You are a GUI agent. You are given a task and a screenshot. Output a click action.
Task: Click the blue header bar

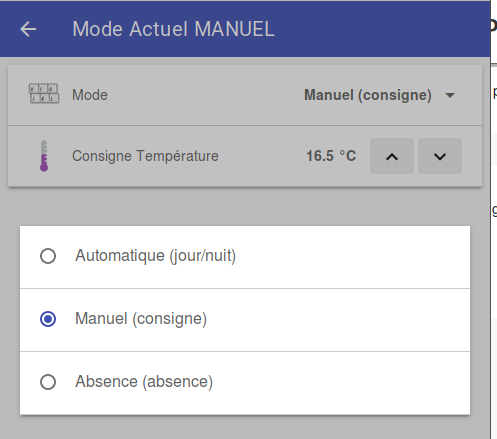[245, 29]
